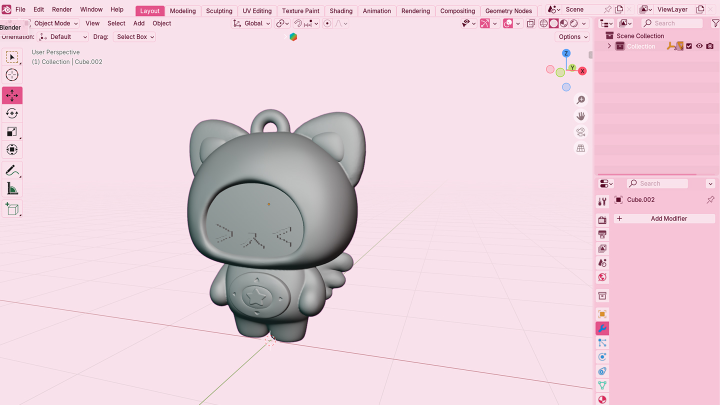The image size is (720, 405).
Task: Open the Modifiers wrench tab
Action: 602,328
